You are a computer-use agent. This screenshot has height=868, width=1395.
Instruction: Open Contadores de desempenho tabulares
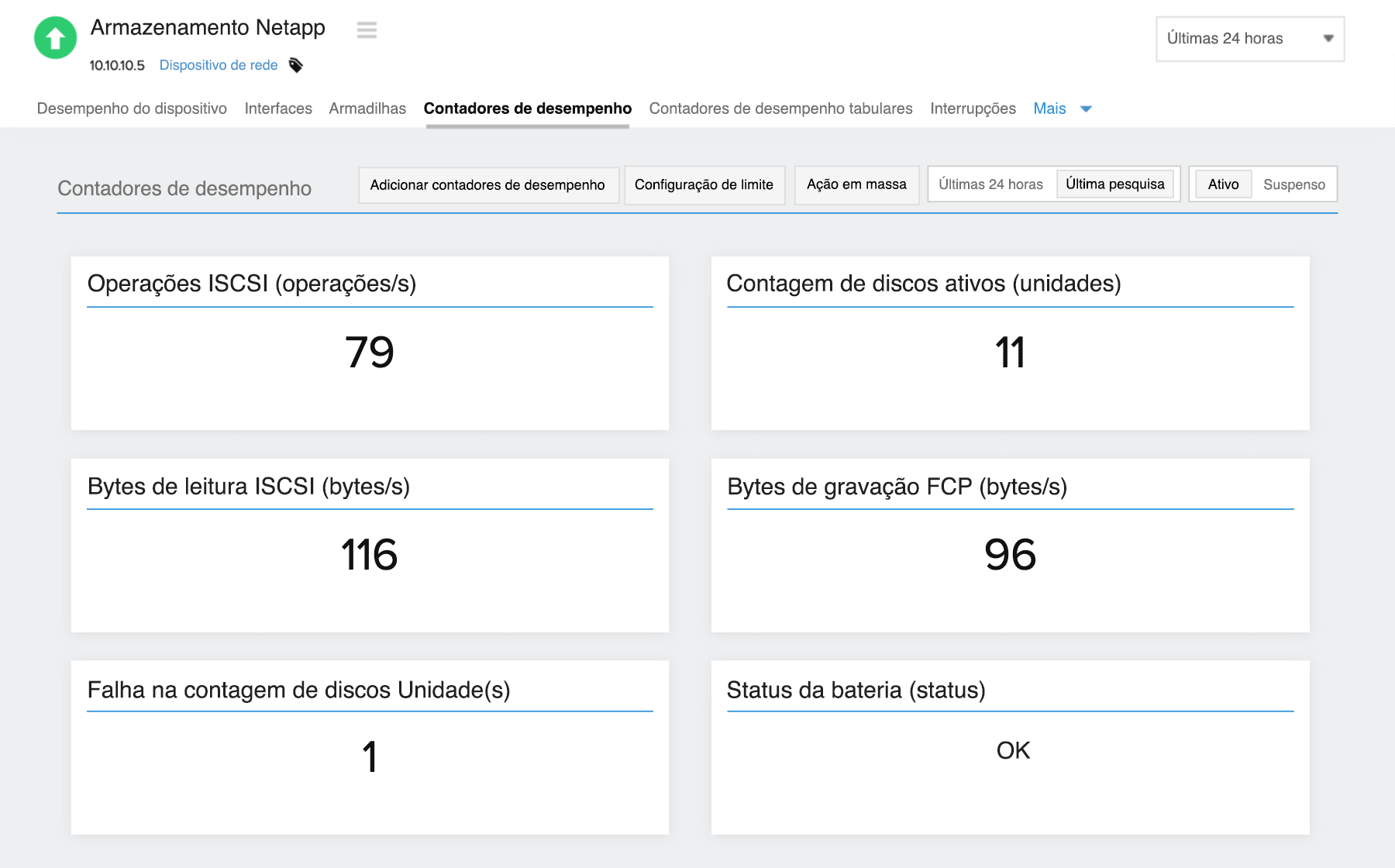point(780,108)
